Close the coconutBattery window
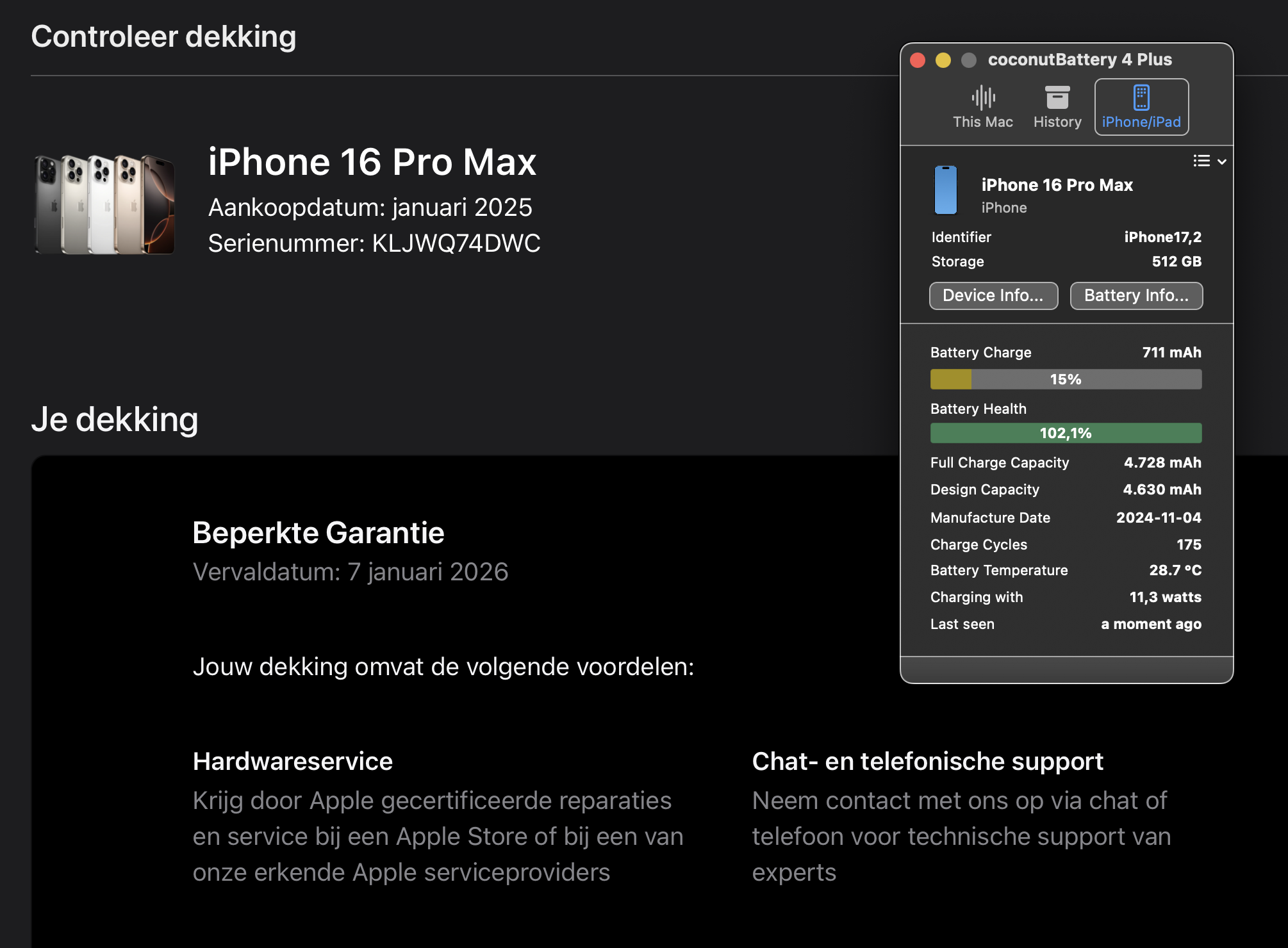This screenshot has width=1288, height=948. coord(918,60)
